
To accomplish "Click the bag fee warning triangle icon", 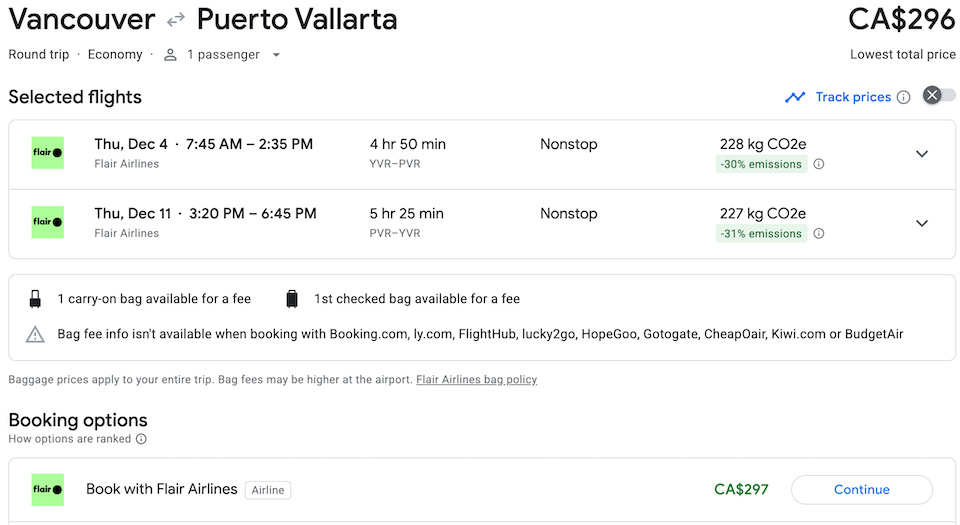I will click(x=36, y=334).
